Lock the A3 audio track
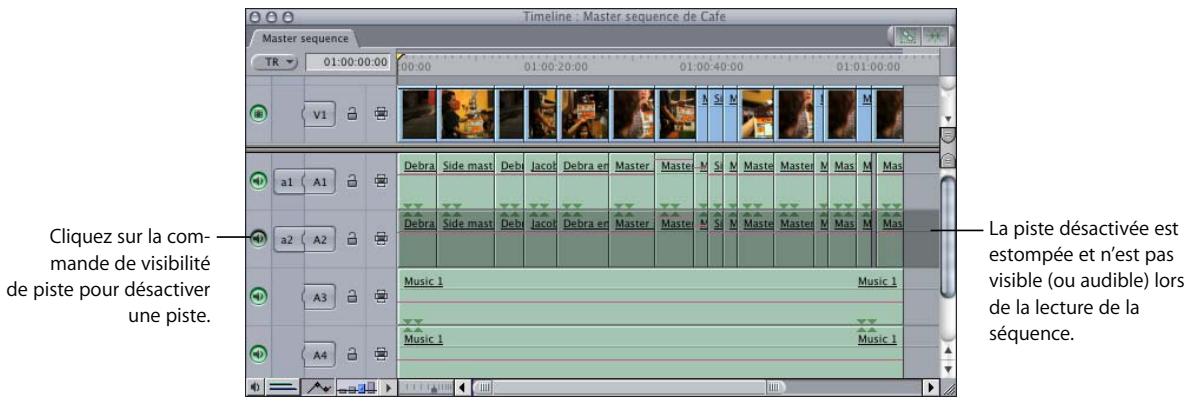1187x403 pixels. coord(352,297)
